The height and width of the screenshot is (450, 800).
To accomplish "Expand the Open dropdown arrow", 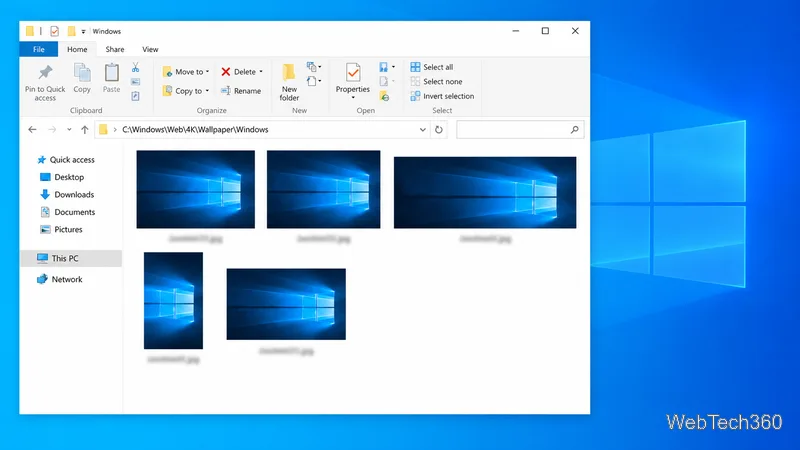I will (393, 67).
